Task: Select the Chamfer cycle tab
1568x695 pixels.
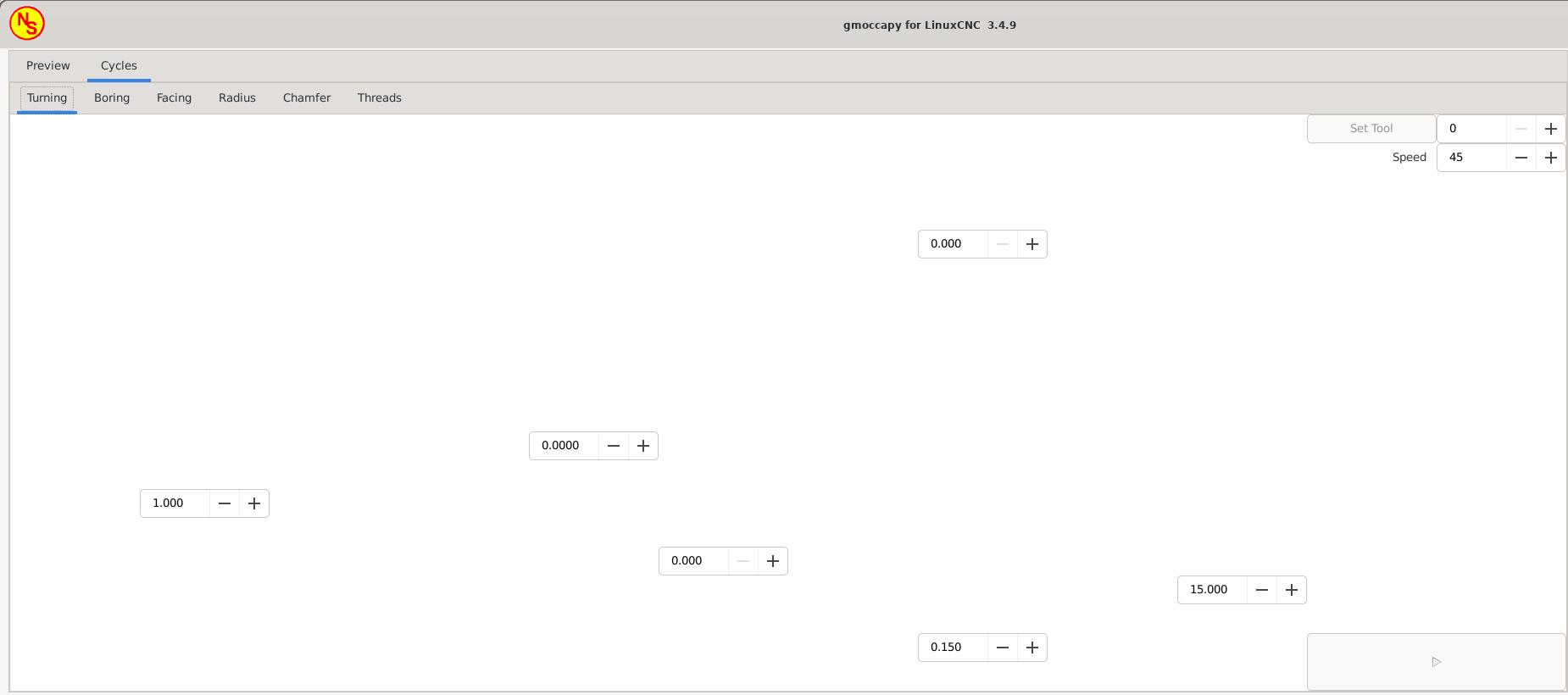Action: tap(307, 97)
